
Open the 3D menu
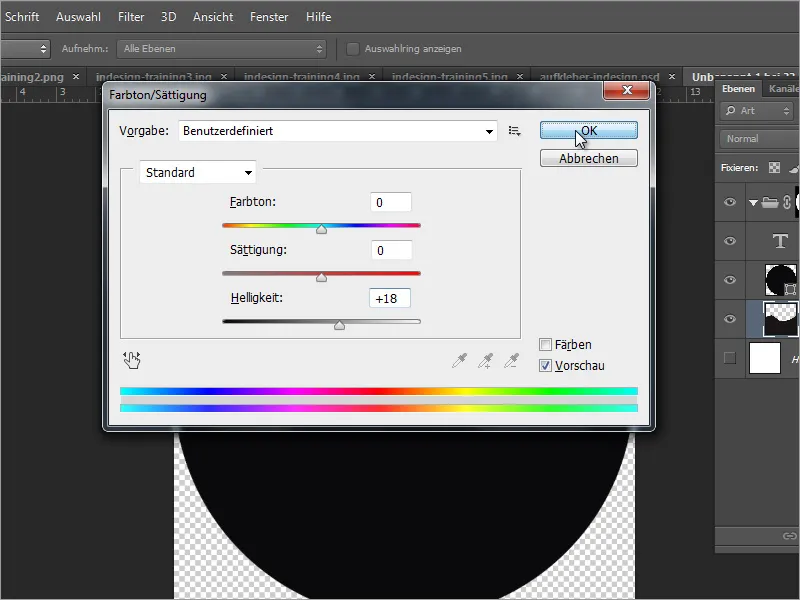tap(168, 17)
